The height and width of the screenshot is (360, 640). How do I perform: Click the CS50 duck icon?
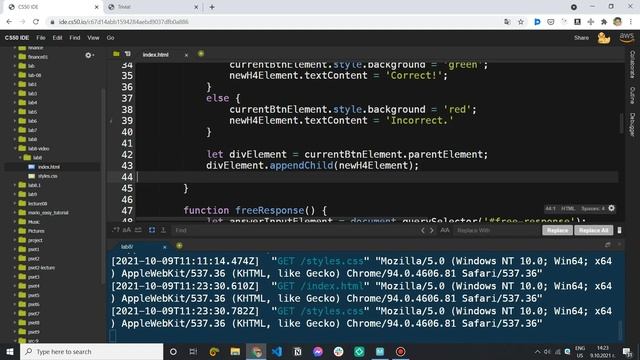point(604,38)
